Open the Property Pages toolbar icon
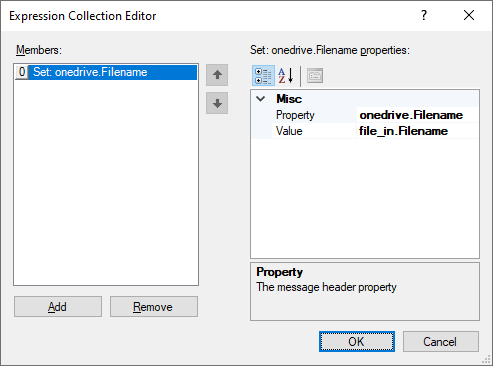The width and height of the screenshot is (493, 366). [315, 76]
